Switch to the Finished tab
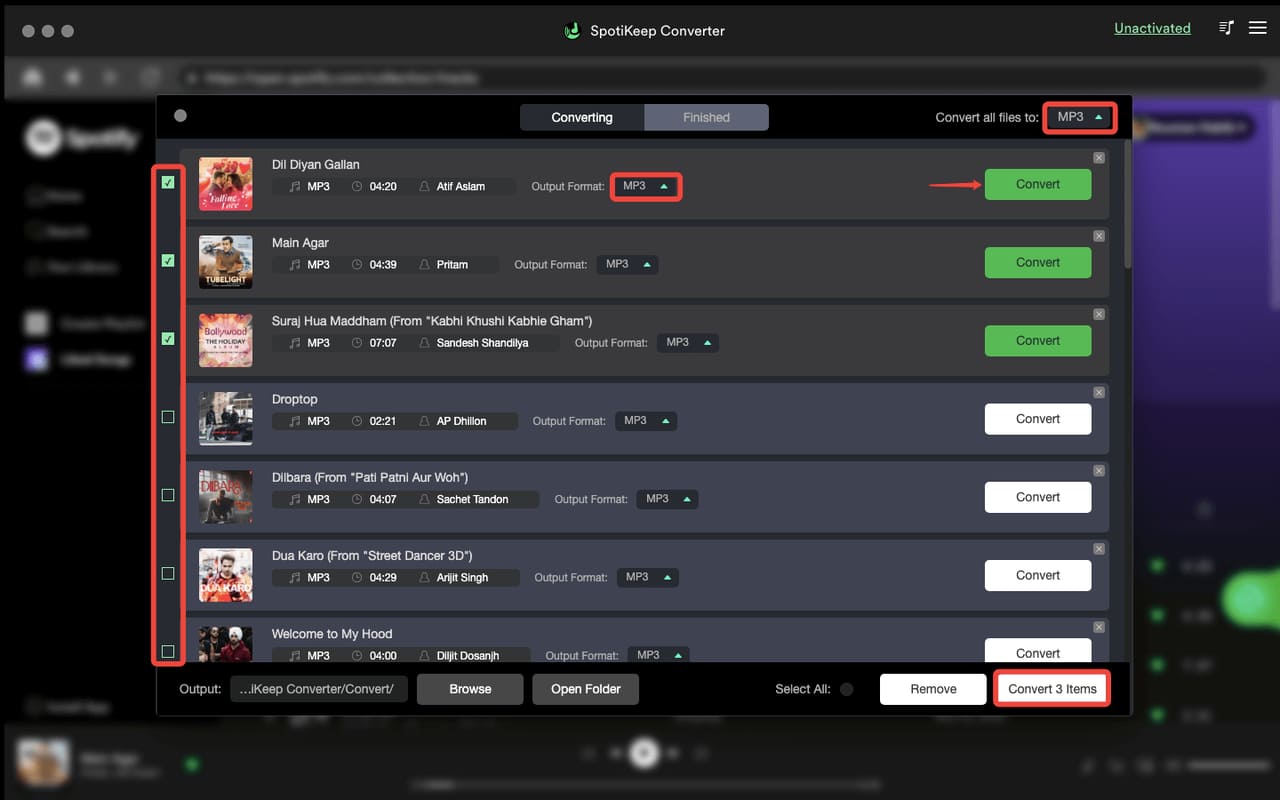Screen dimensions: 1280x800 coord(706,117)
